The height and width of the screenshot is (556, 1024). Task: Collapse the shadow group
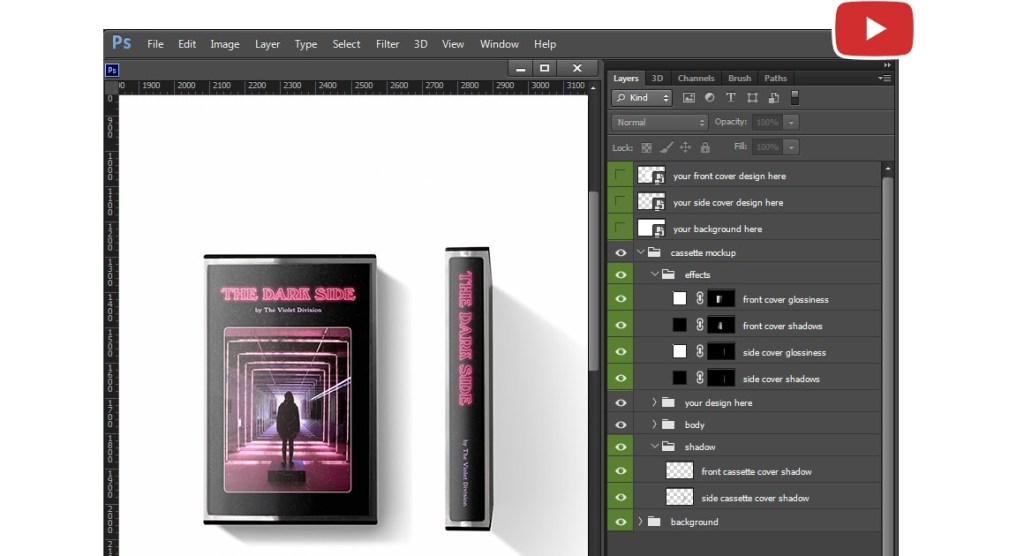pos(654,446)
